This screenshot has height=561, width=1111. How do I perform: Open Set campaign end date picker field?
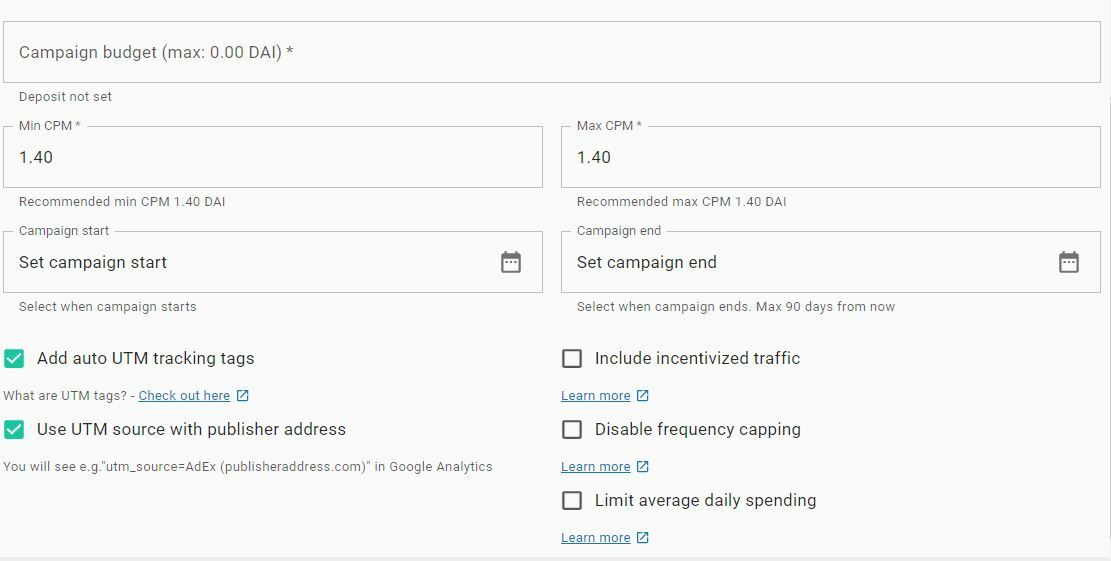(830, 262)
